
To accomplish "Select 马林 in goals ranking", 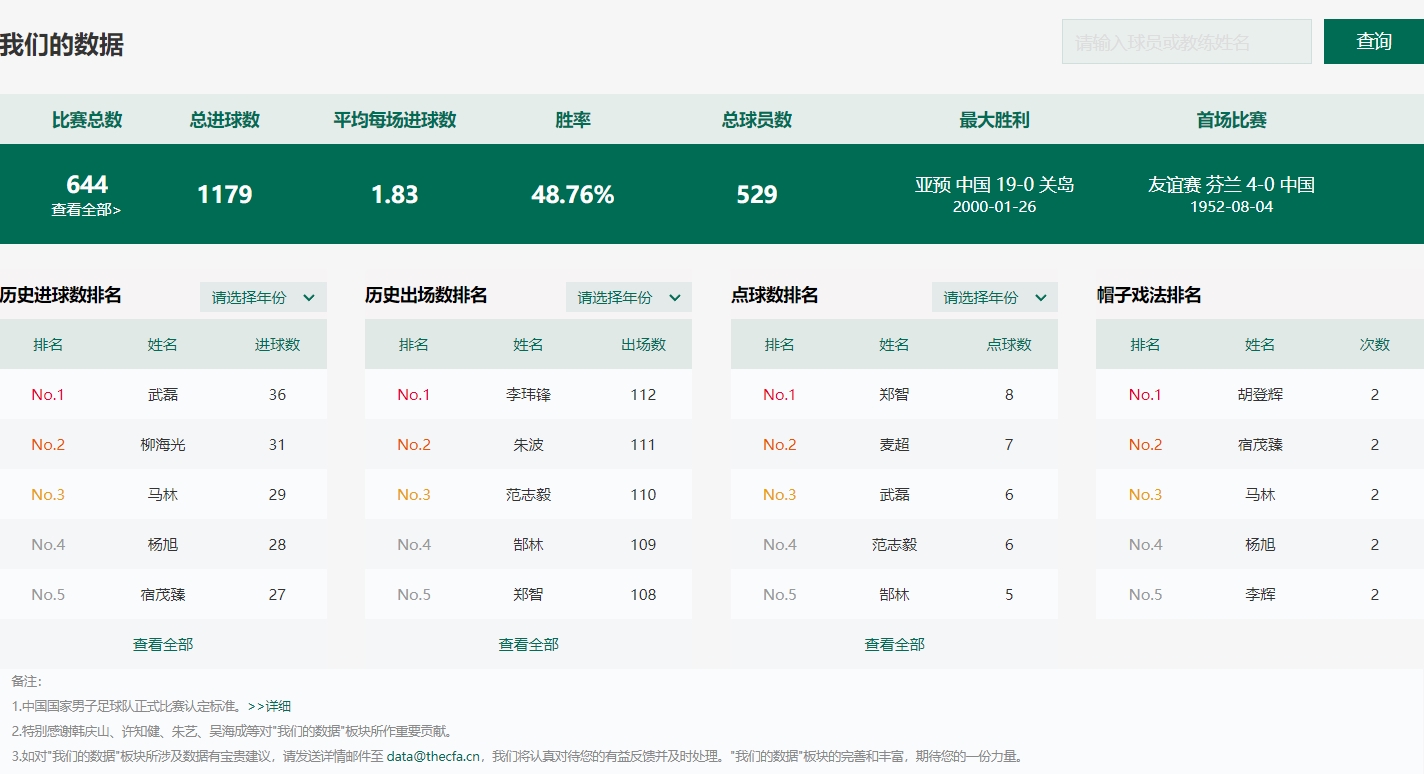I will [x=163, y=495].
